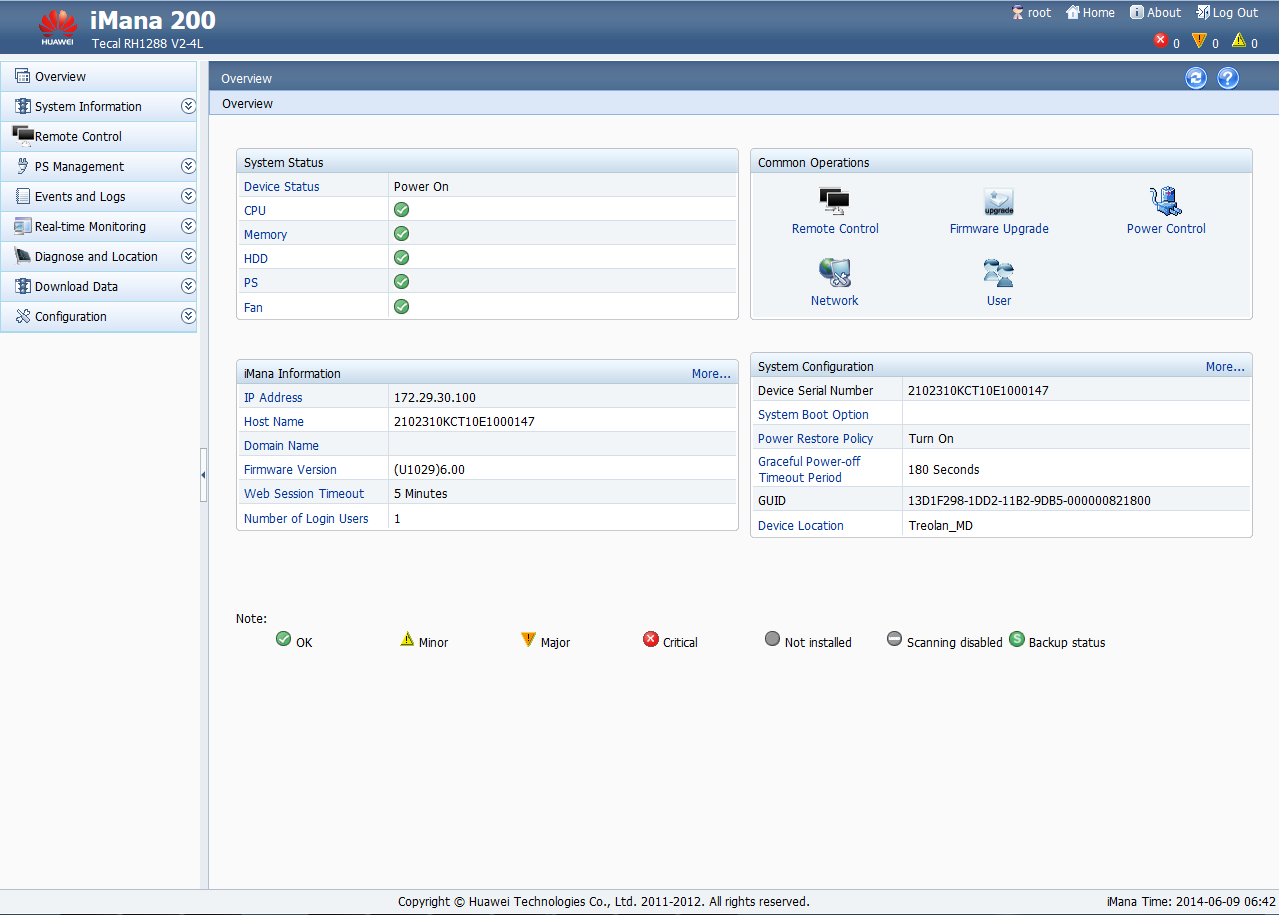1279x915 pixels.
Task: Click the Overview sidebar icon
Action: pyautogui.click(x=22, y=76)
